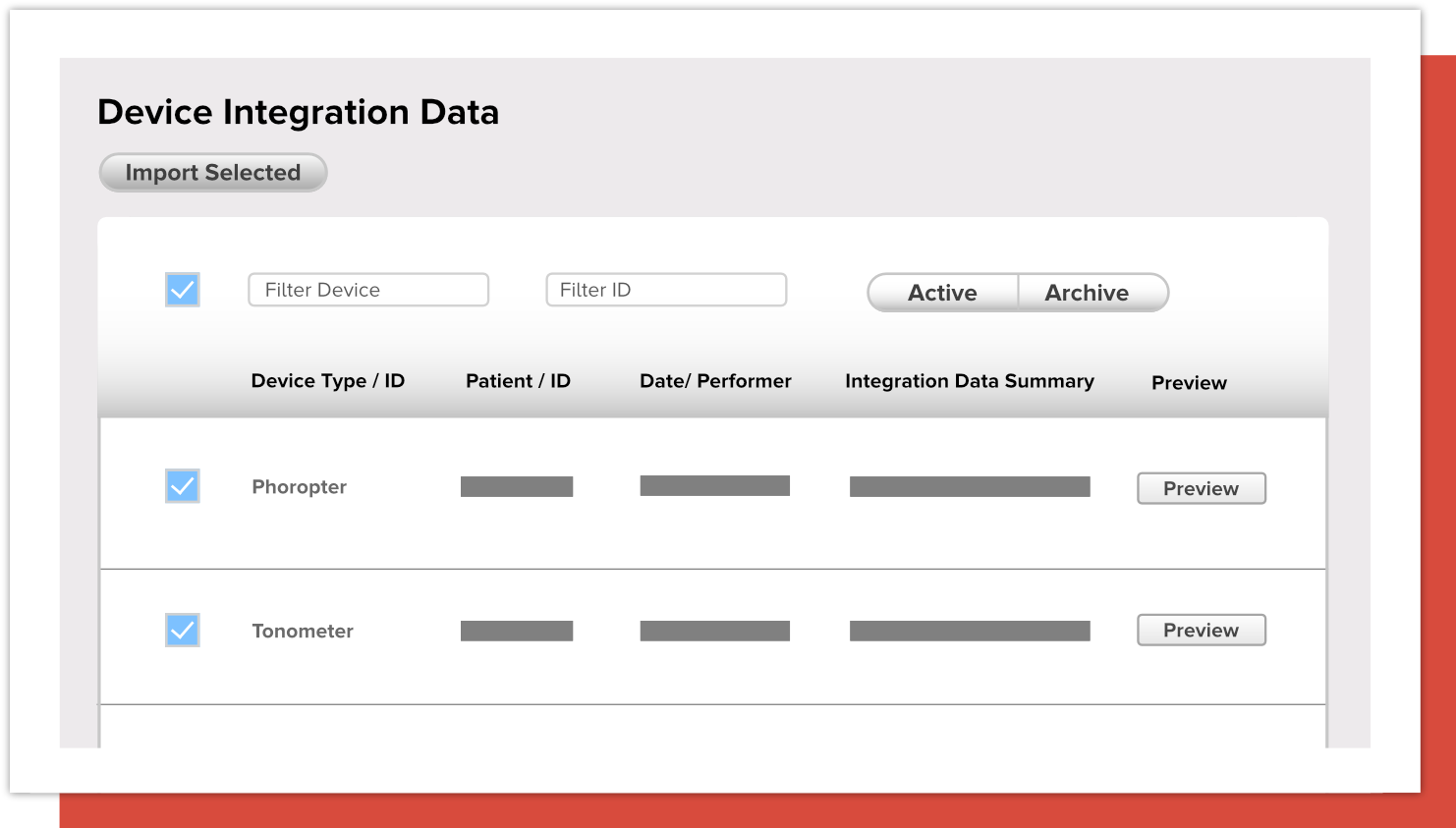Click the Date/ Performer column header
This screenshot has height=828, width=1456.
[x=715, y=381]
